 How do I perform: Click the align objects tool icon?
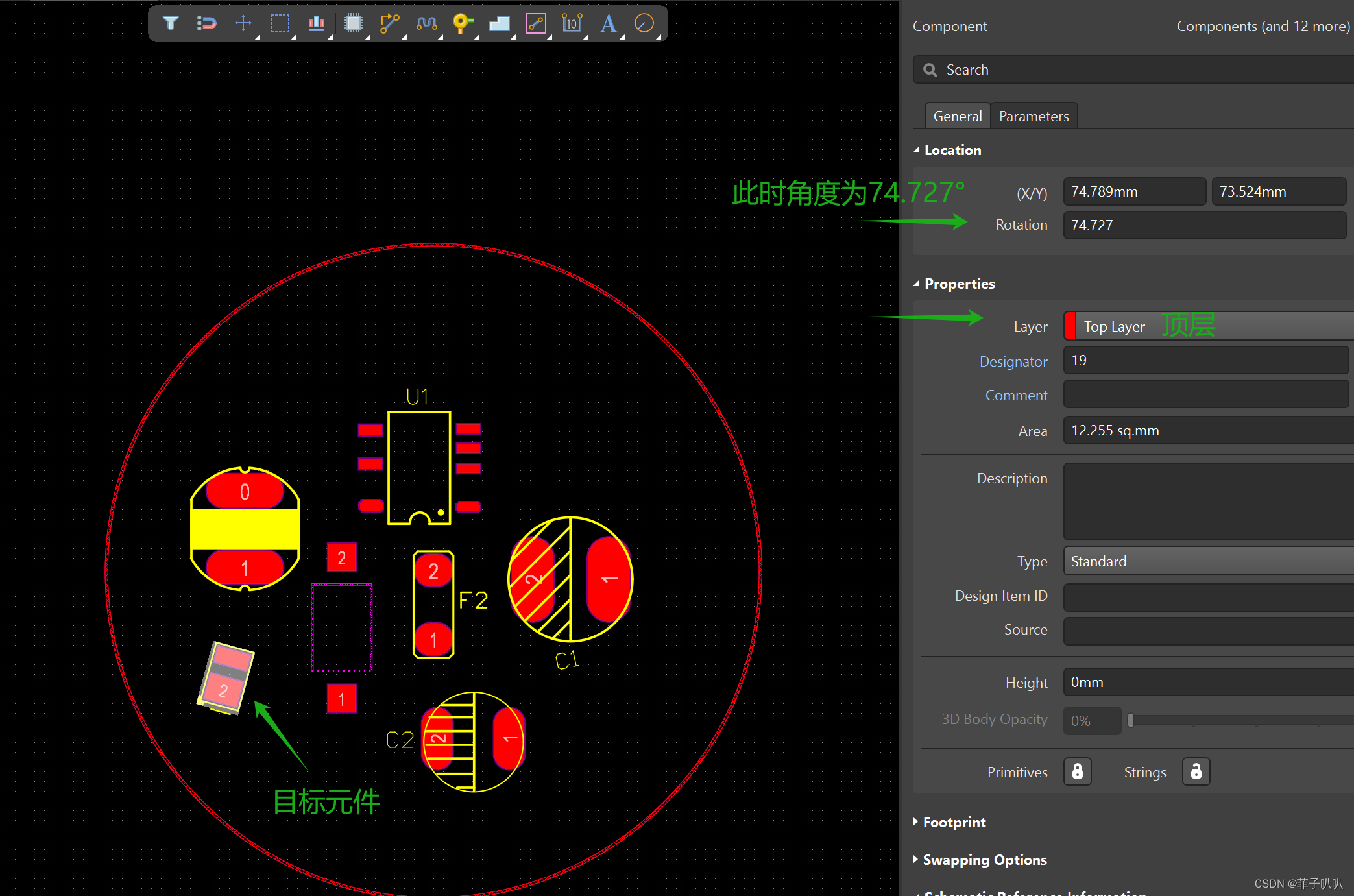point(316,23)
